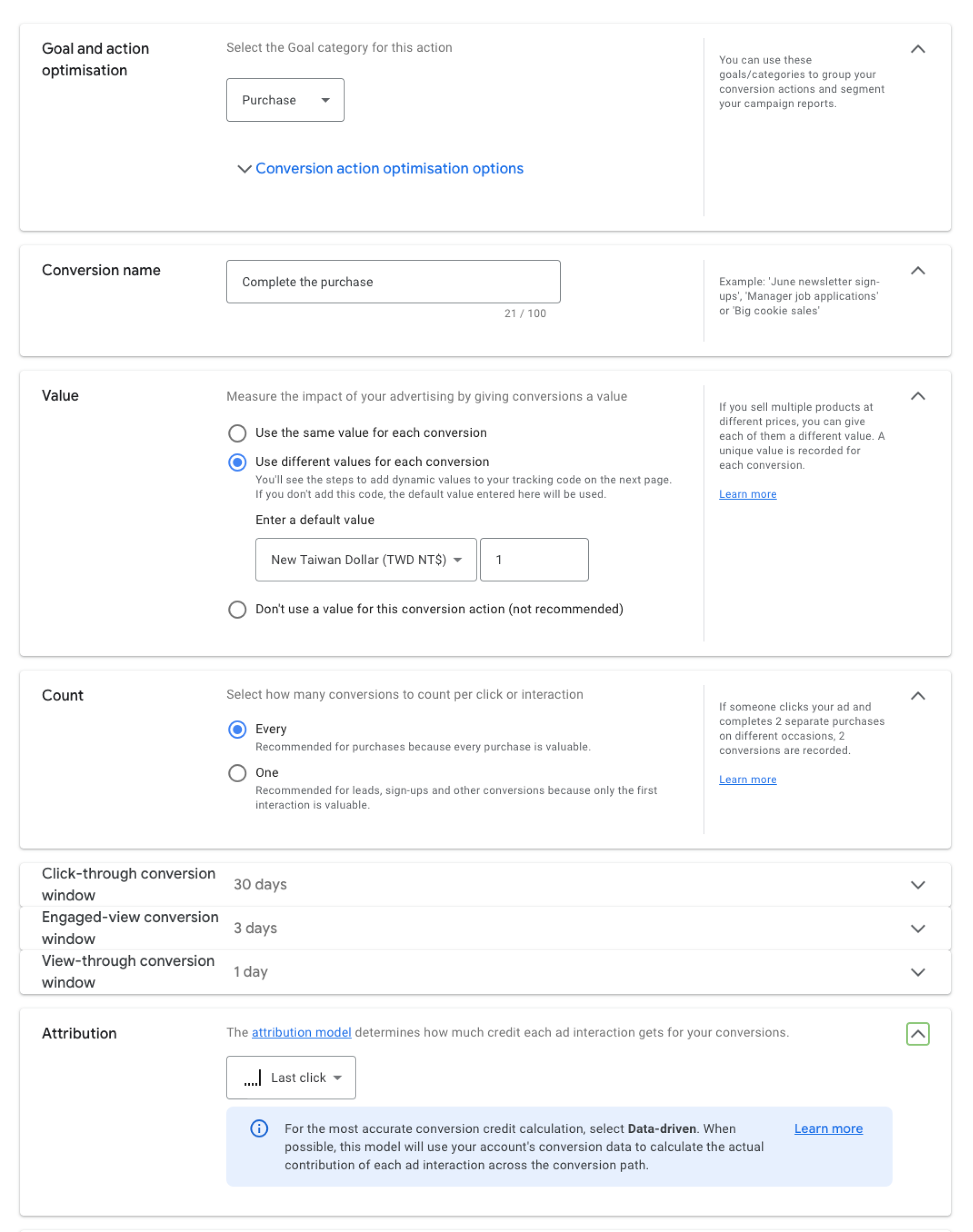Select the 'Every' count option
Viewport: 973px width, 1232px height.
click(x=237, y=729)
